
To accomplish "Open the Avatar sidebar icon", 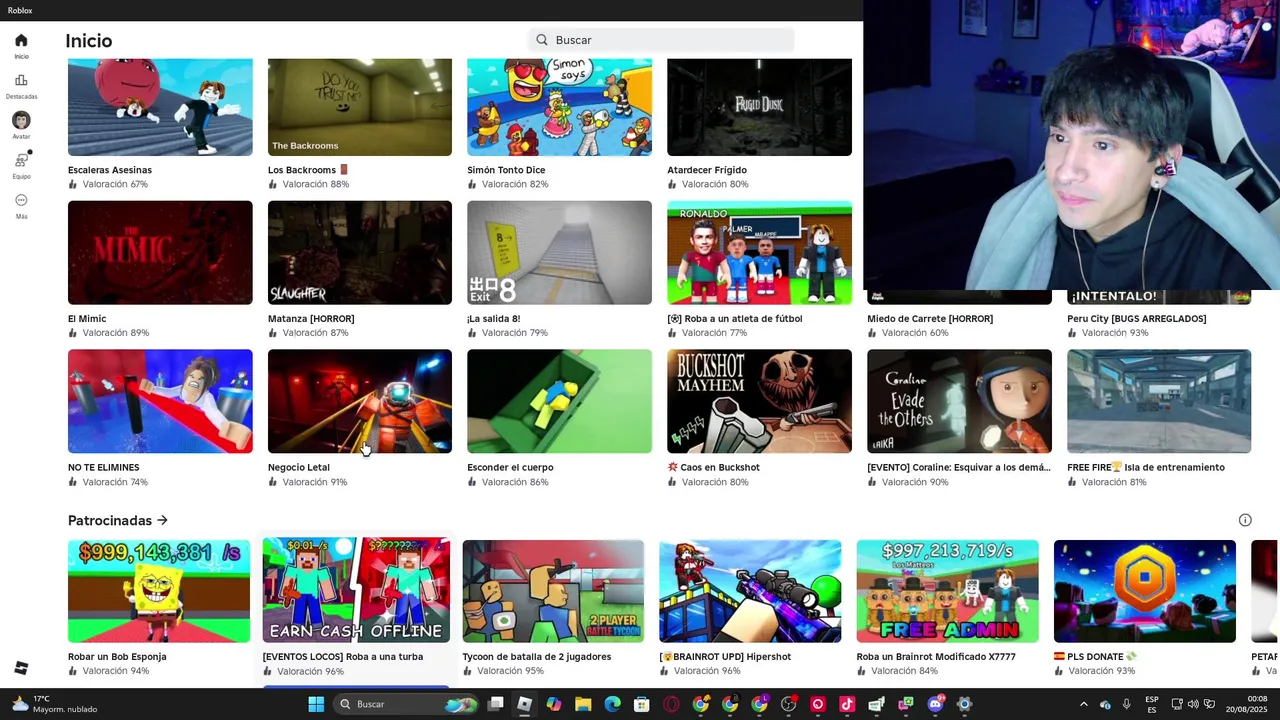I will coord(21,121).
